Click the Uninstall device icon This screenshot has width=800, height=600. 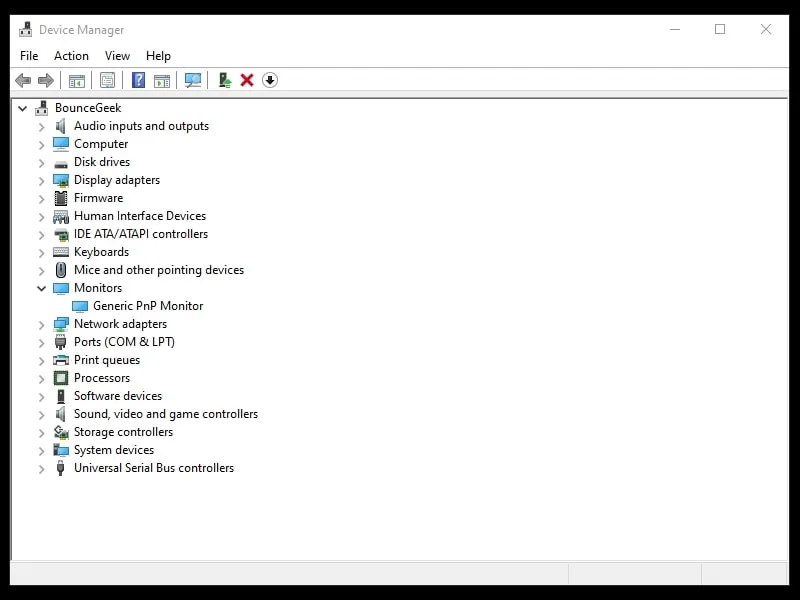(x=246, y=80)
